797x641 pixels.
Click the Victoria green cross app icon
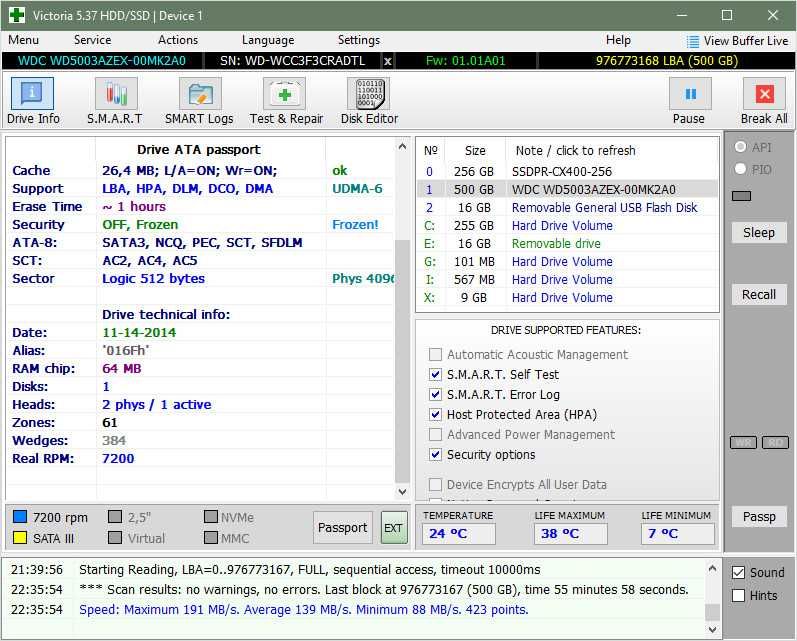click(17, 15)
